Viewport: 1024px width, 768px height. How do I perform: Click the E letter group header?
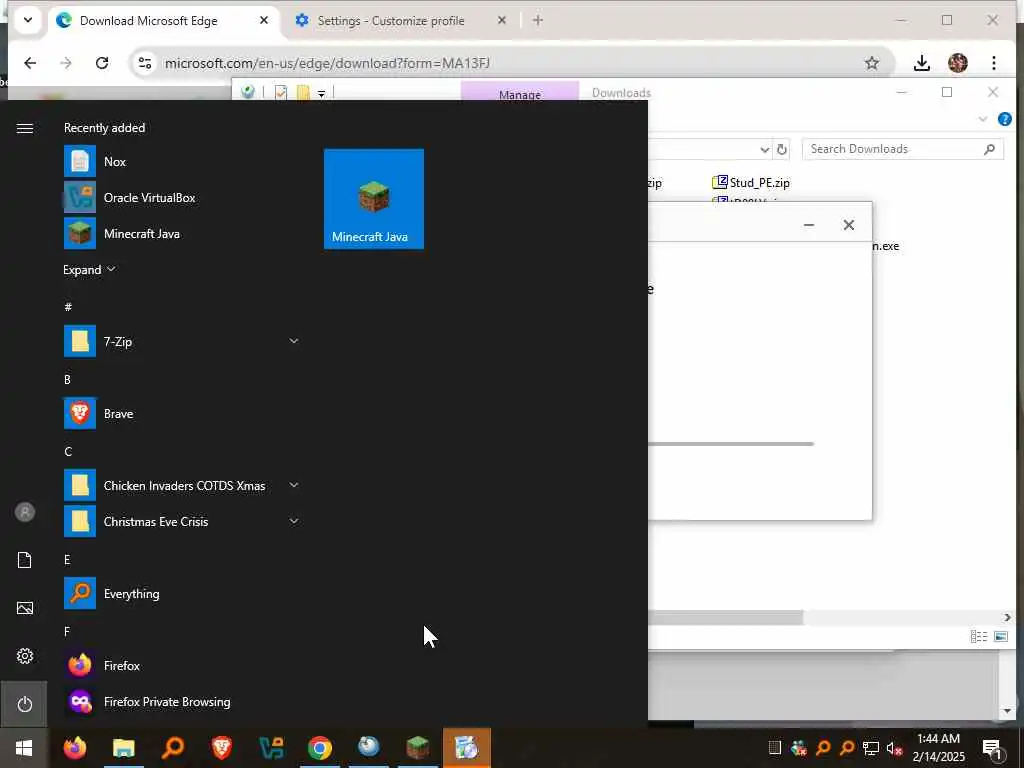click(67, 560)
